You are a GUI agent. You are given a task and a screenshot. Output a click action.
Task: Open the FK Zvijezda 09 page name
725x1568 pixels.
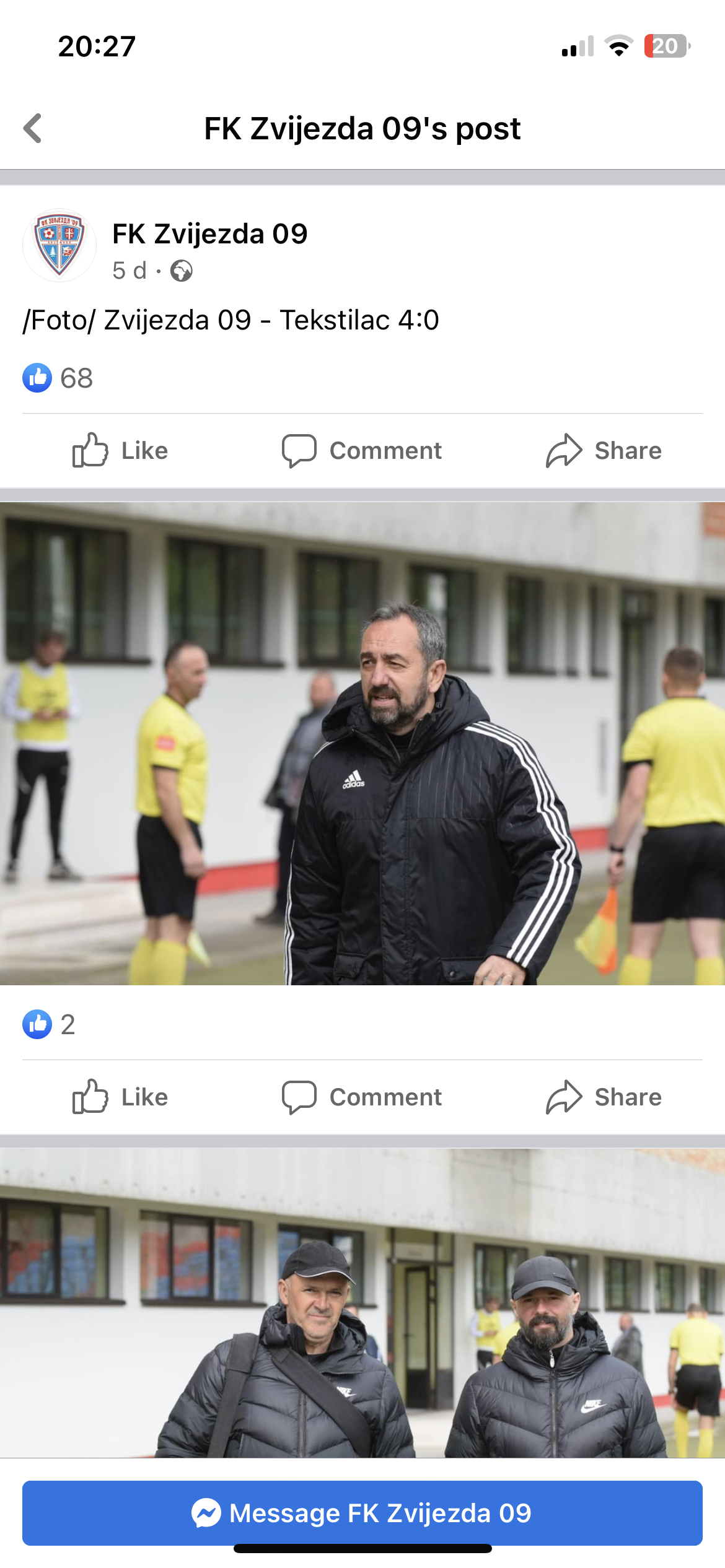pyautogui.click(x=210, y=234)
